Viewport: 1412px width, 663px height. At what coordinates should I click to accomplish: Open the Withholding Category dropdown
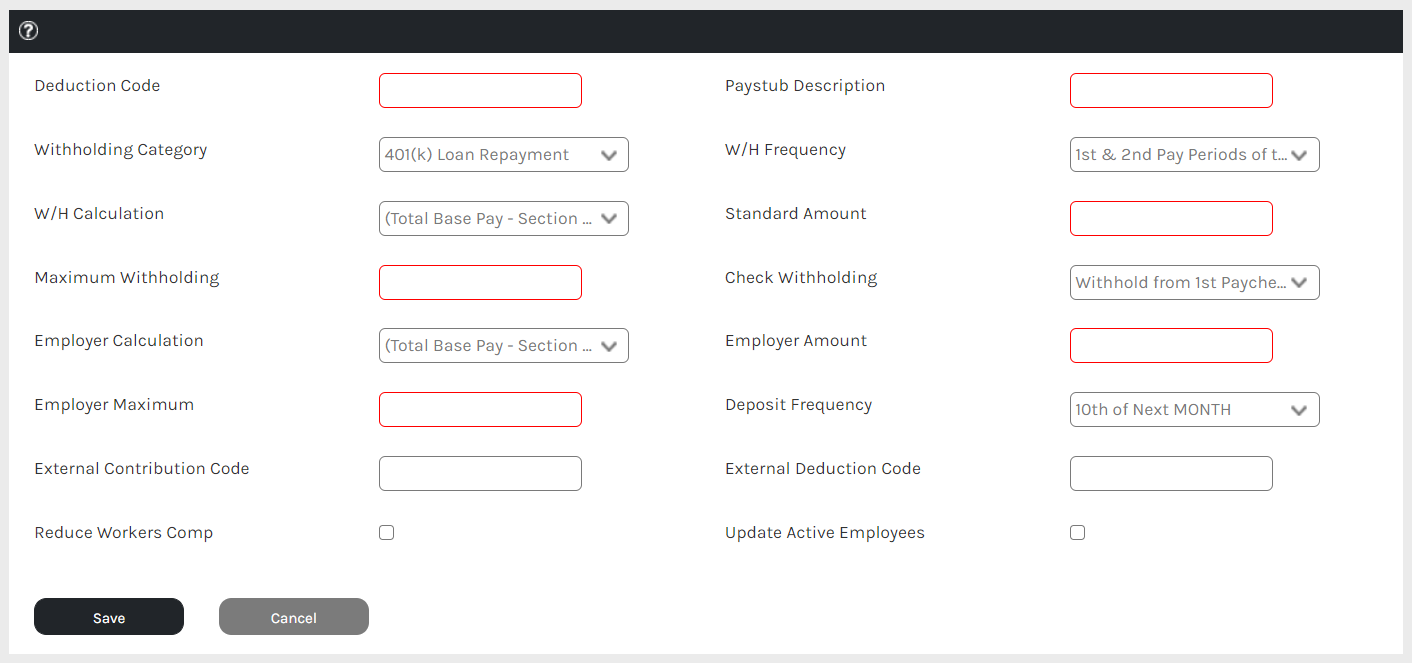(x=504, y=154)
